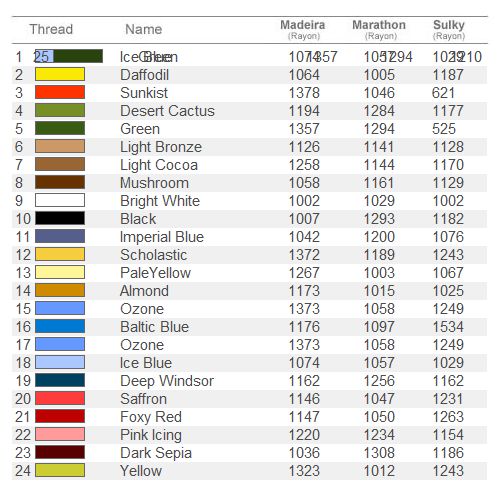Click Madeira value 1323 for Yellow
500x492 pixels.
click(304, 471)
